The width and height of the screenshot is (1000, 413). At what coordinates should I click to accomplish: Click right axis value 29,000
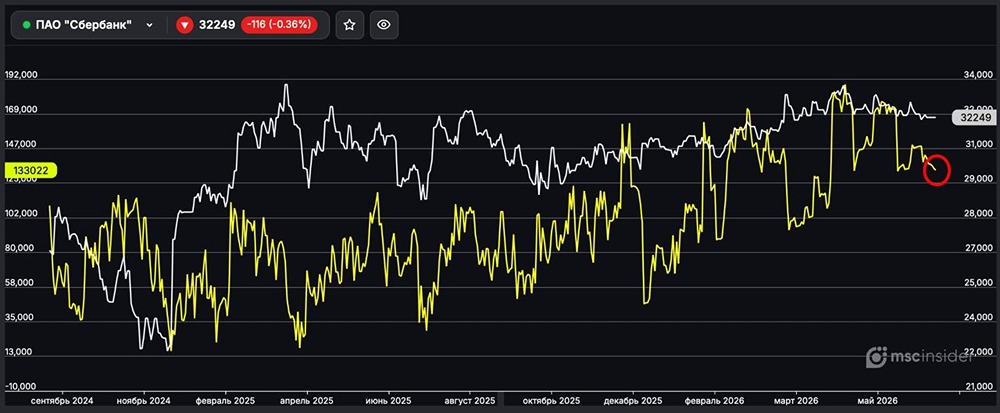click(978, 180)
